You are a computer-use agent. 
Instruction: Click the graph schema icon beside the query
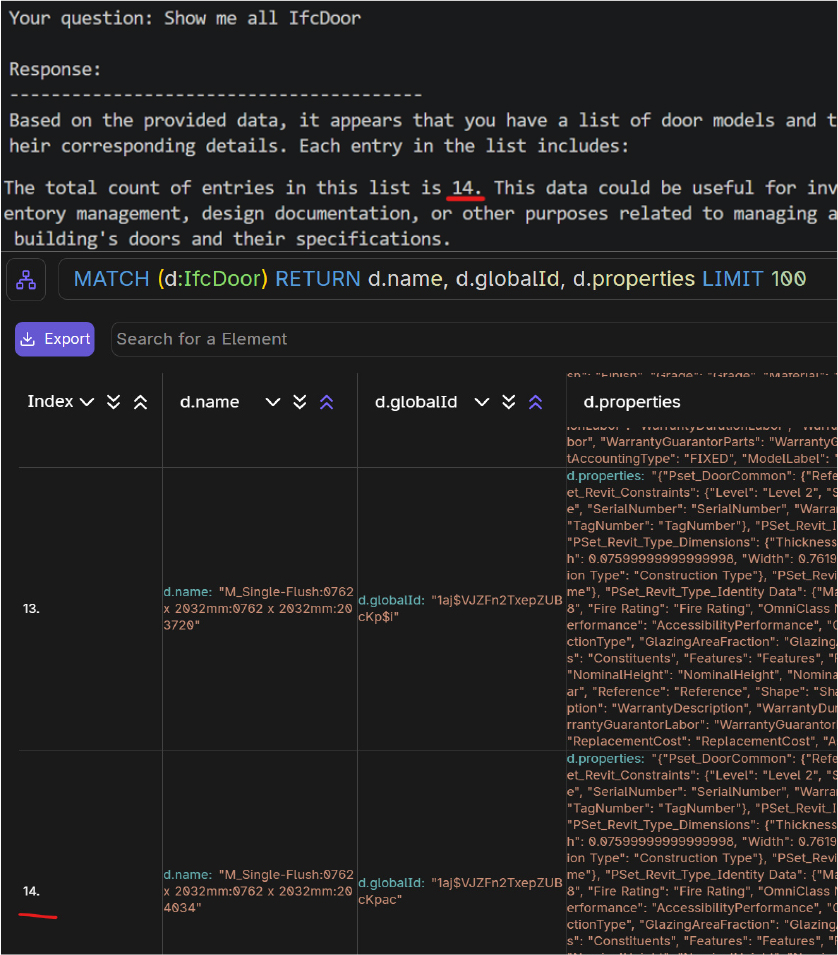tap(26, 280)
